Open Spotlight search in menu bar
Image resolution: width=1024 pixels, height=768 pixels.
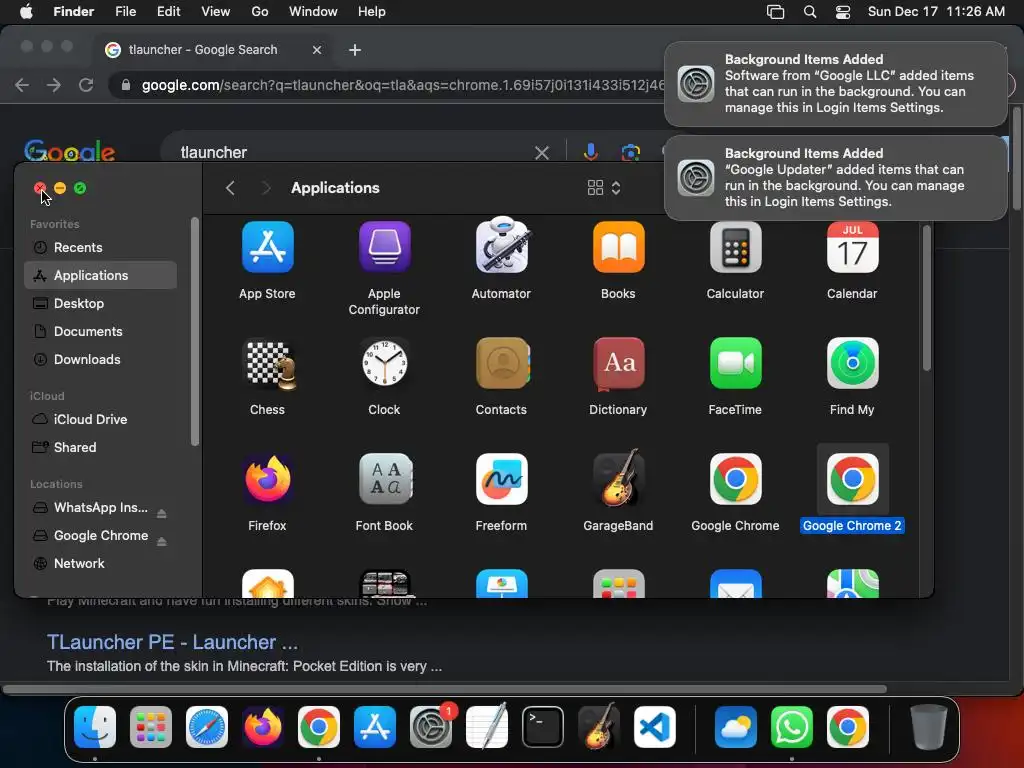810,12
